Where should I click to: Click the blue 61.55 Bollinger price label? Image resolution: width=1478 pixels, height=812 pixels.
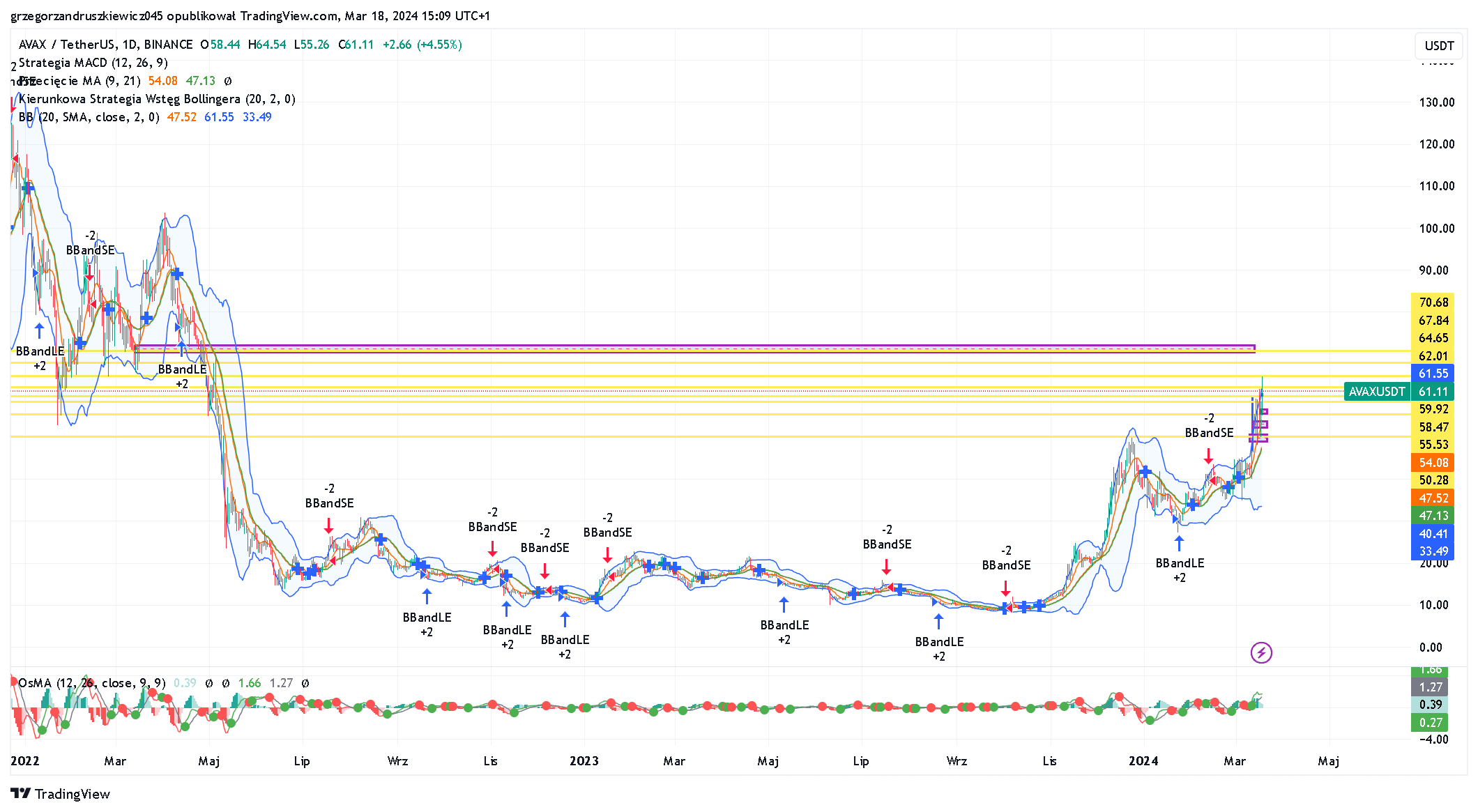1433,374
